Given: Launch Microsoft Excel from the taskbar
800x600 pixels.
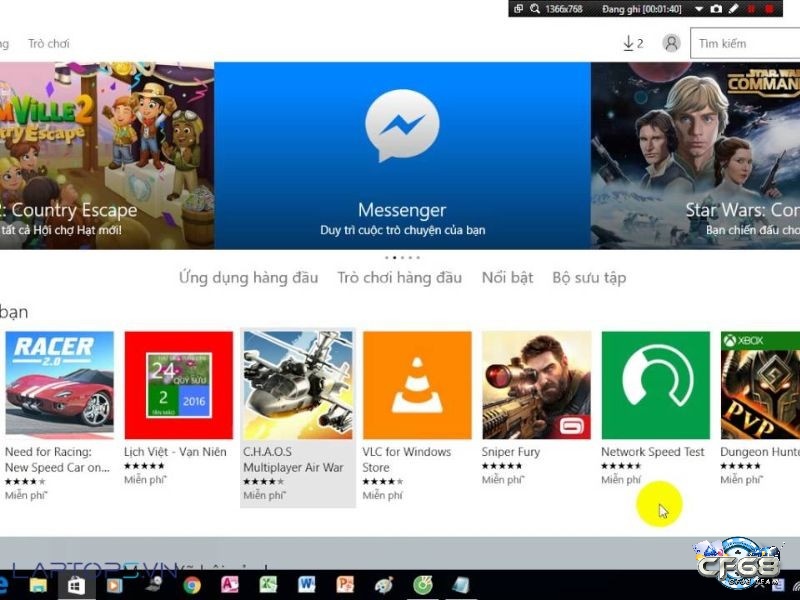Looking at the screenshot, I should tap(268, 585).
